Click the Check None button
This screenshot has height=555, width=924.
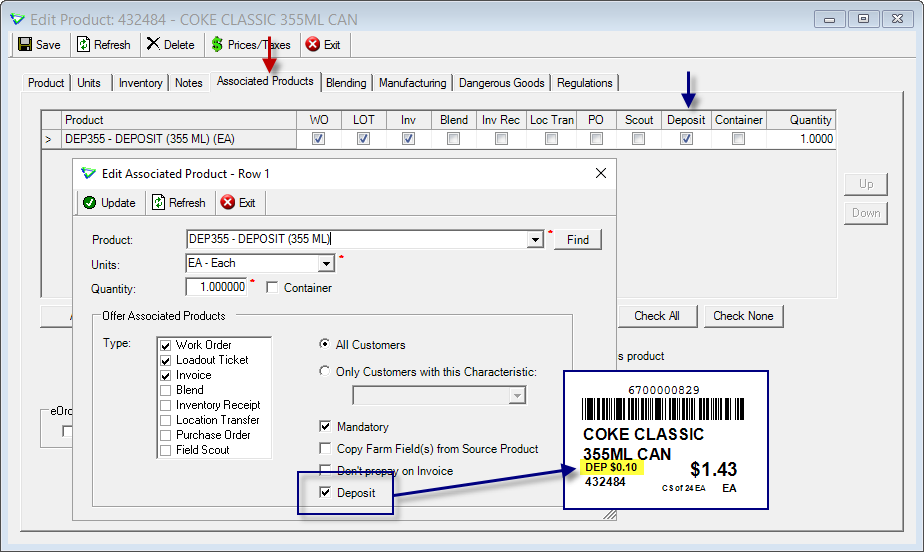[x=743, y=316]
